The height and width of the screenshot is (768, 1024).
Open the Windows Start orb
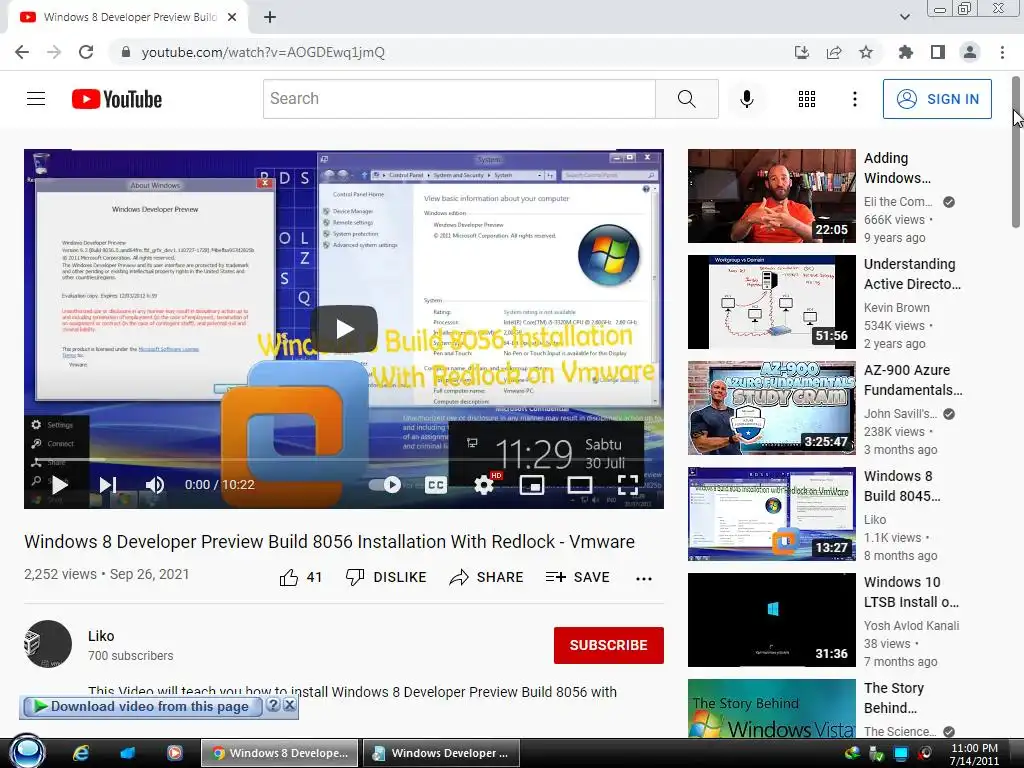coord(27,752)
